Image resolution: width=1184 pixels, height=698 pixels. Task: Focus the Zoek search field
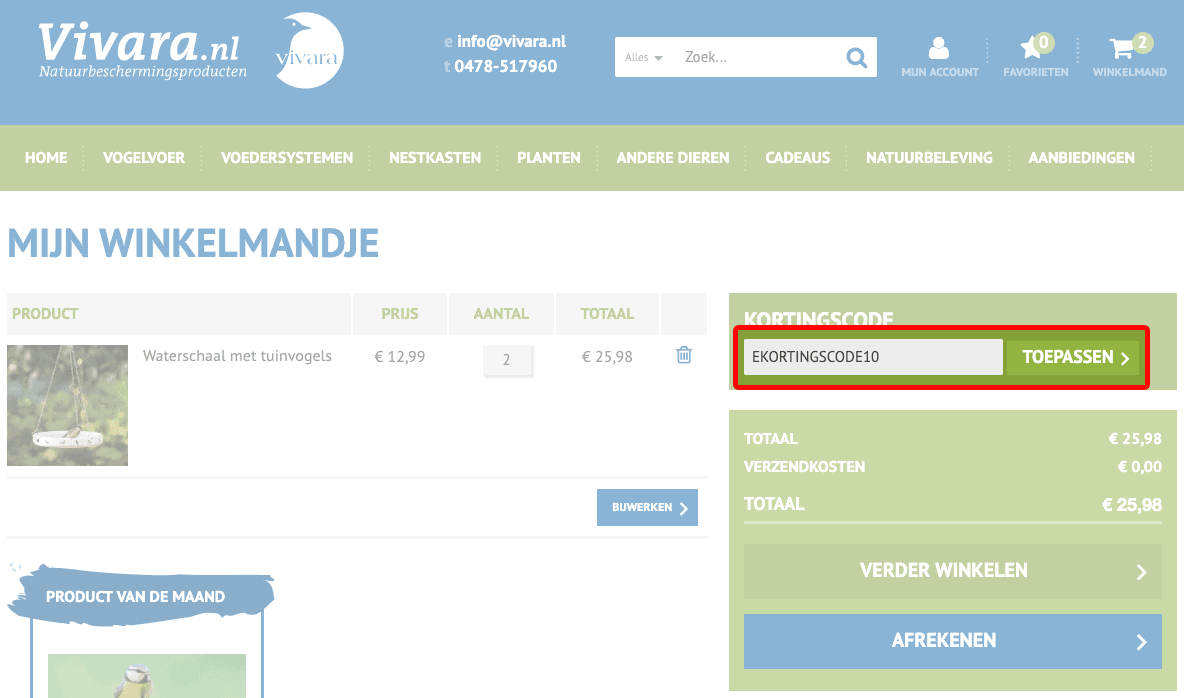pos(757,57)
